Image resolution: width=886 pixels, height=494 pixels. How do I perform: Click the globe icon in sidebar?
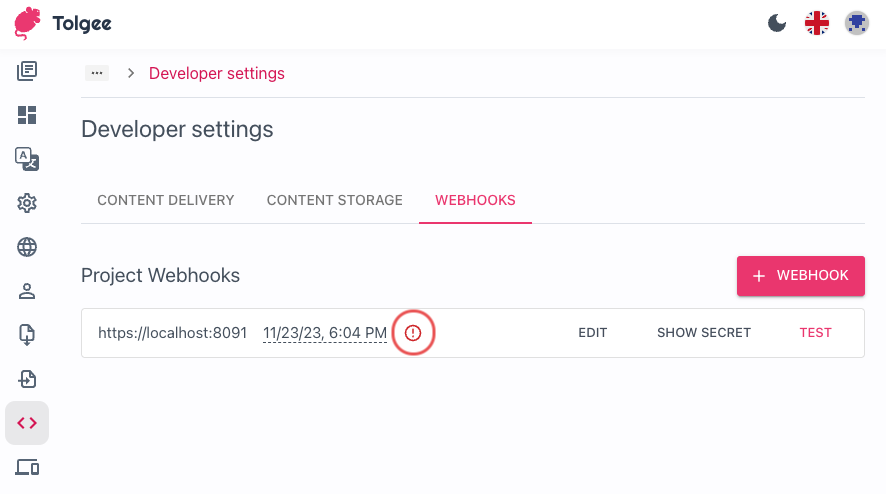point(27,247)
